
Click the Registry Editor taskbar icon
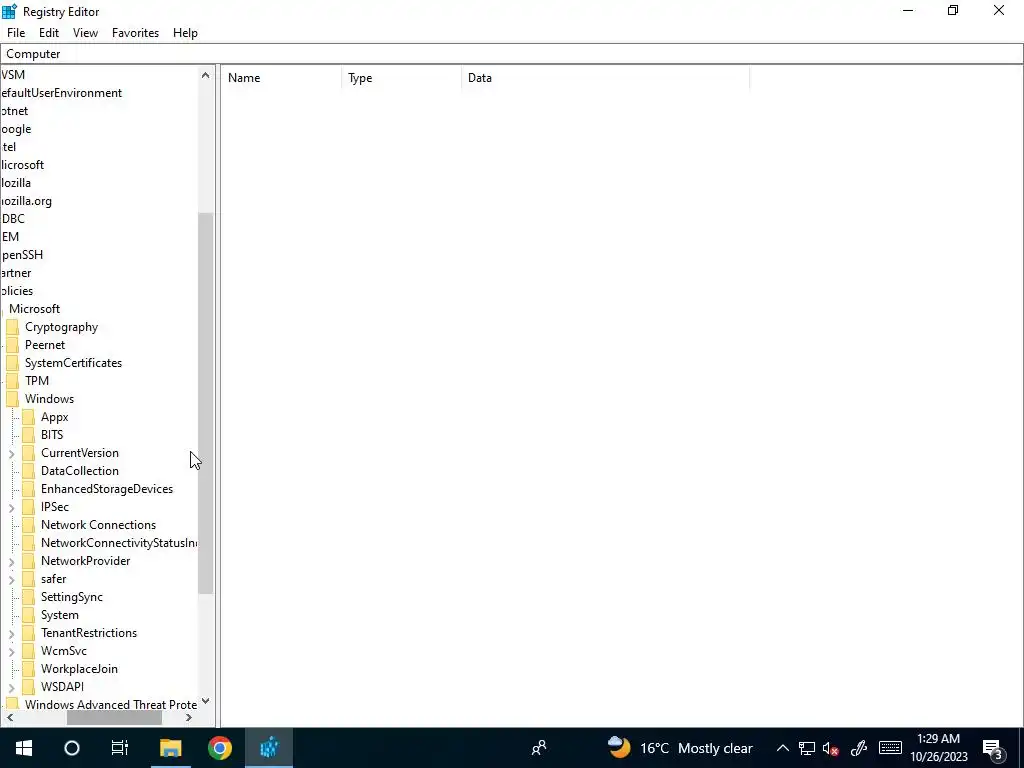(269, 748)
